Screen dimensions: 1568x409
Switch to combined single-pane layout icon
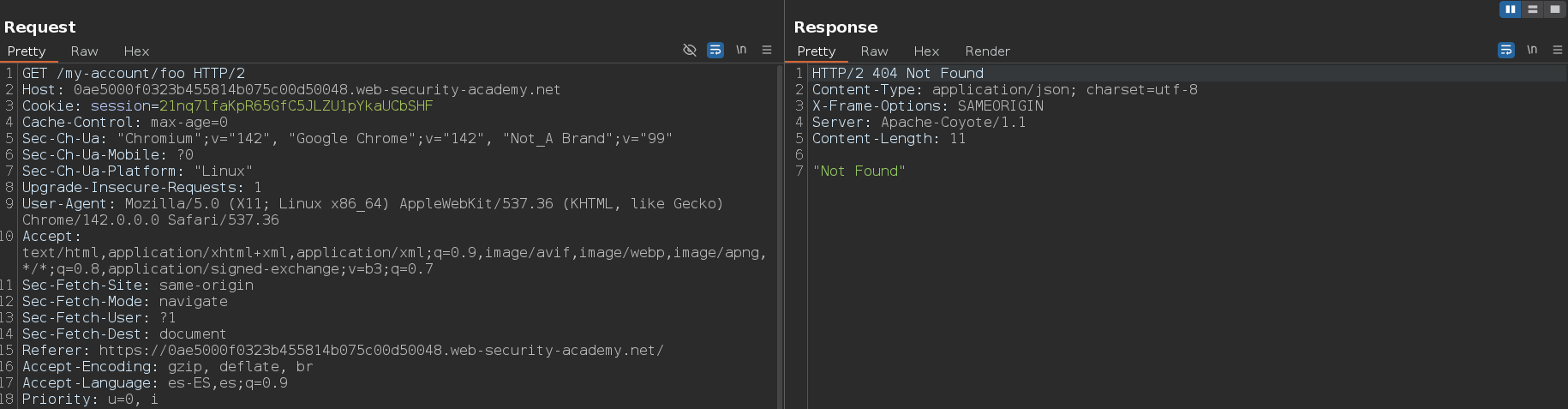click(1555, 9)
